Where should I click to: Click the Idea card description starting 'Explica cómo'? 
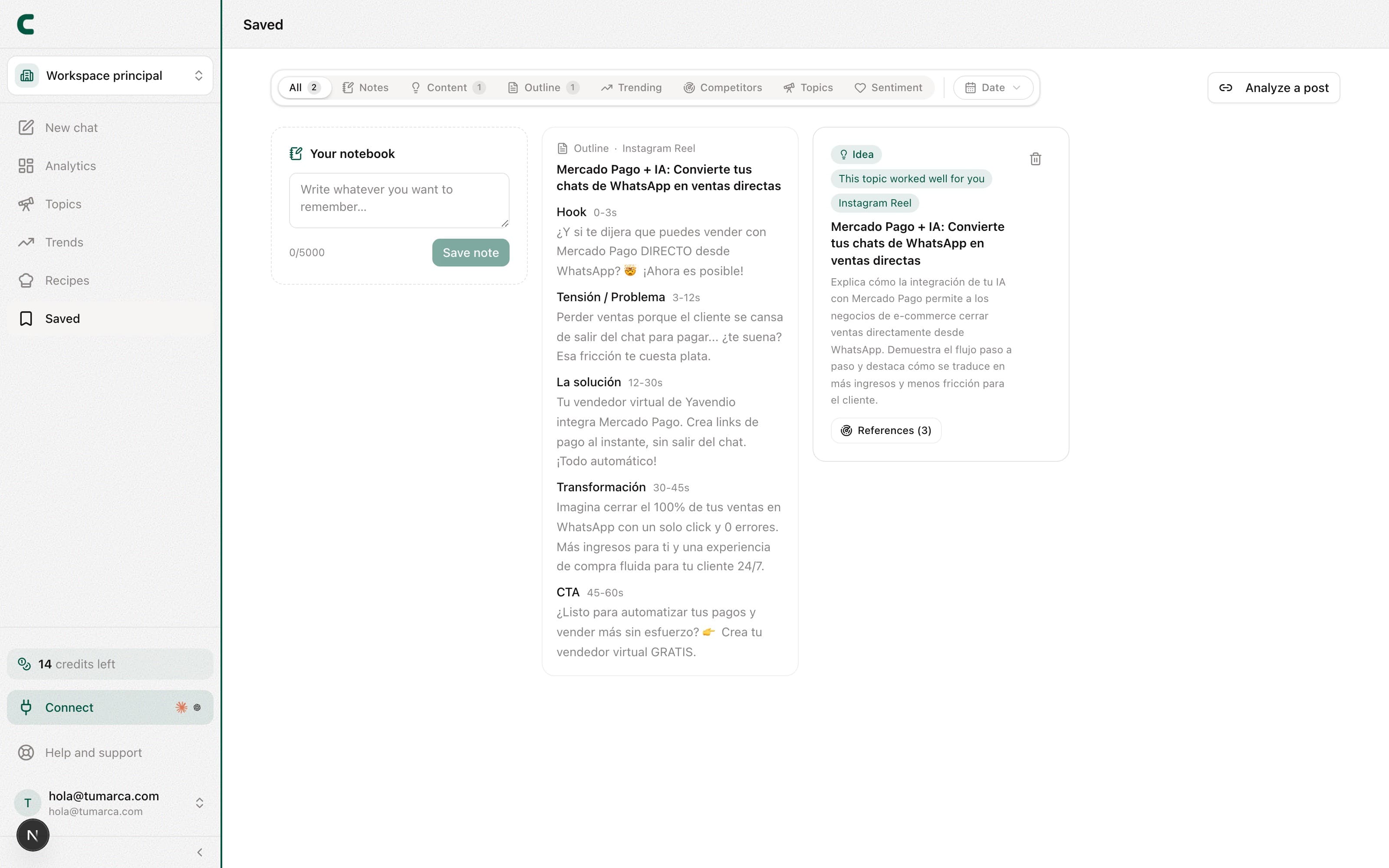pos(921,341)
